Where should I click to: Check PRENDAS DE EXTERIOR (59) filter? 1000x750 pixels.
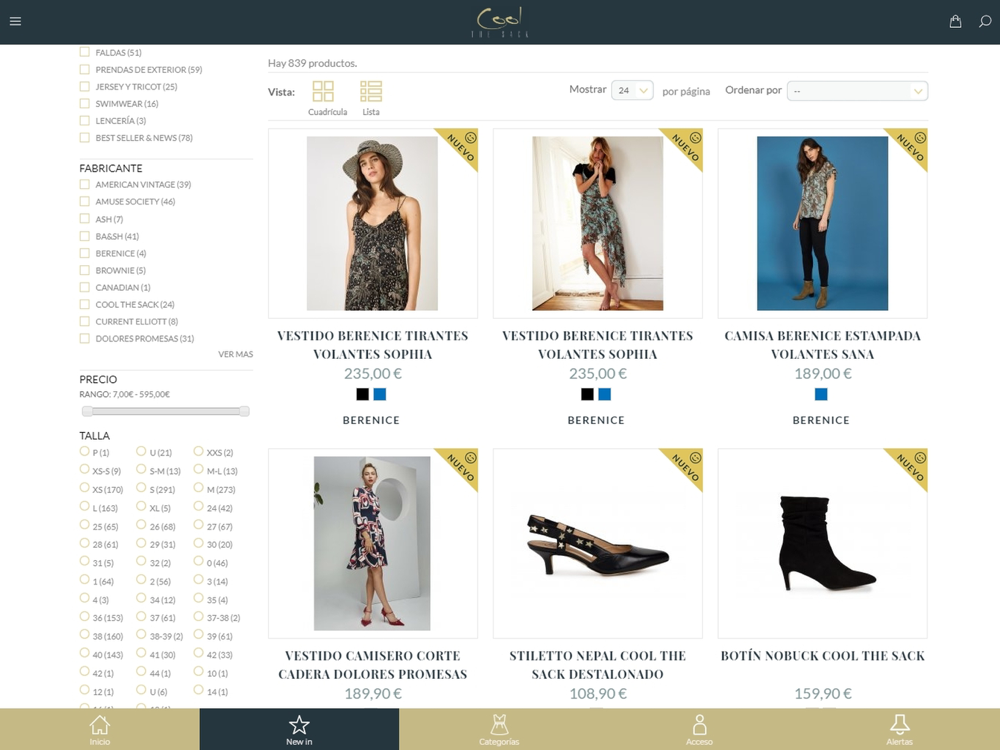pos(84,69)
